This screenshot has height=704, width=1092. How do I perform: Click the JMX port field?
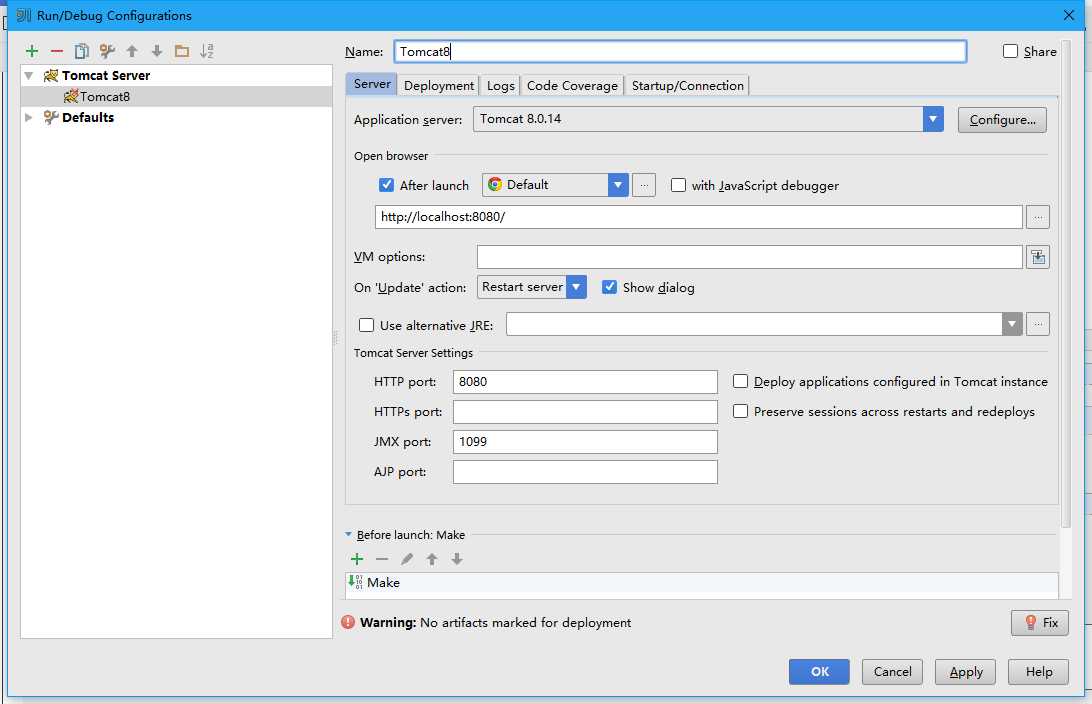[585, 441]
